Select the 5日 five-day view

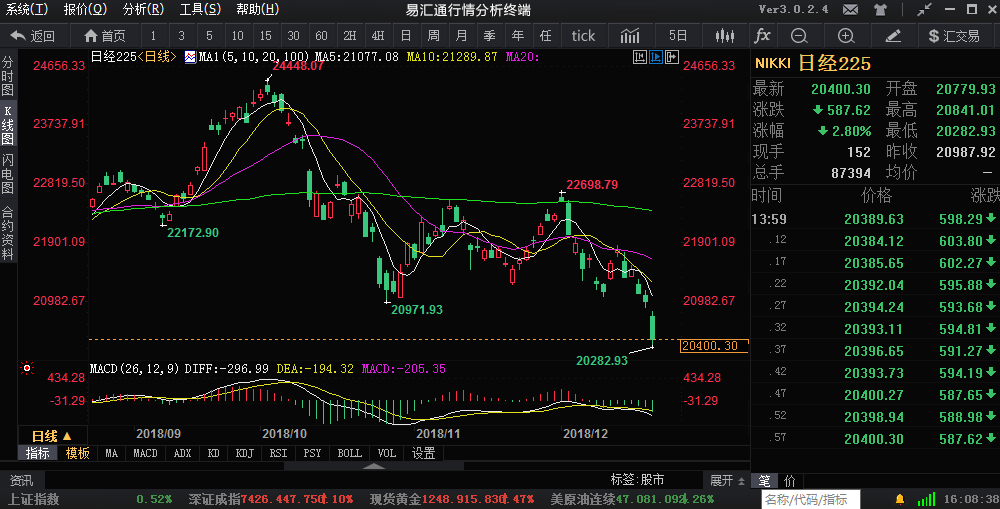(678, 36)
